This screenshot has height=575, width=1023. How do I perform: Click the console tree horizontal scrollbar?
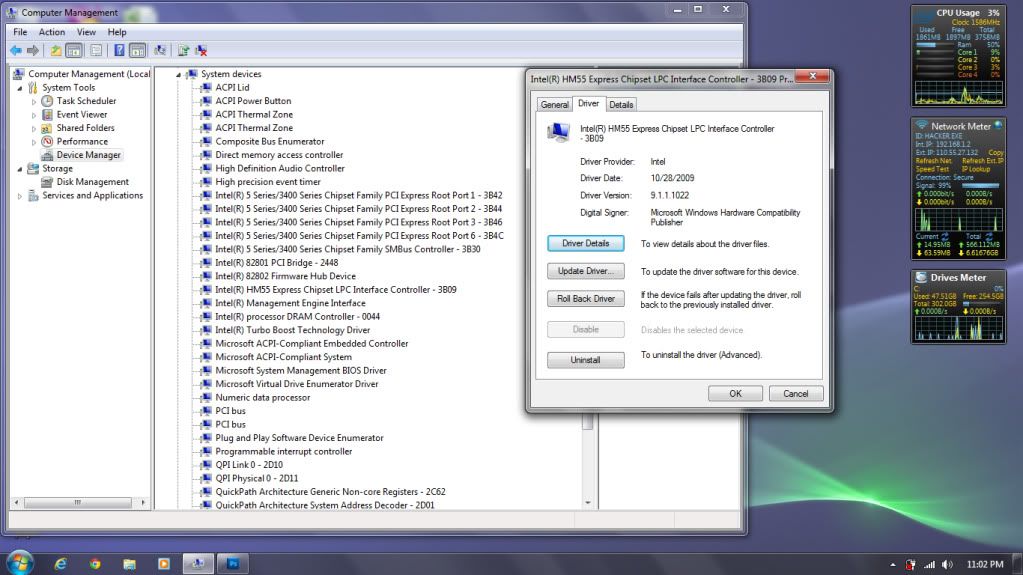point(77,503)
